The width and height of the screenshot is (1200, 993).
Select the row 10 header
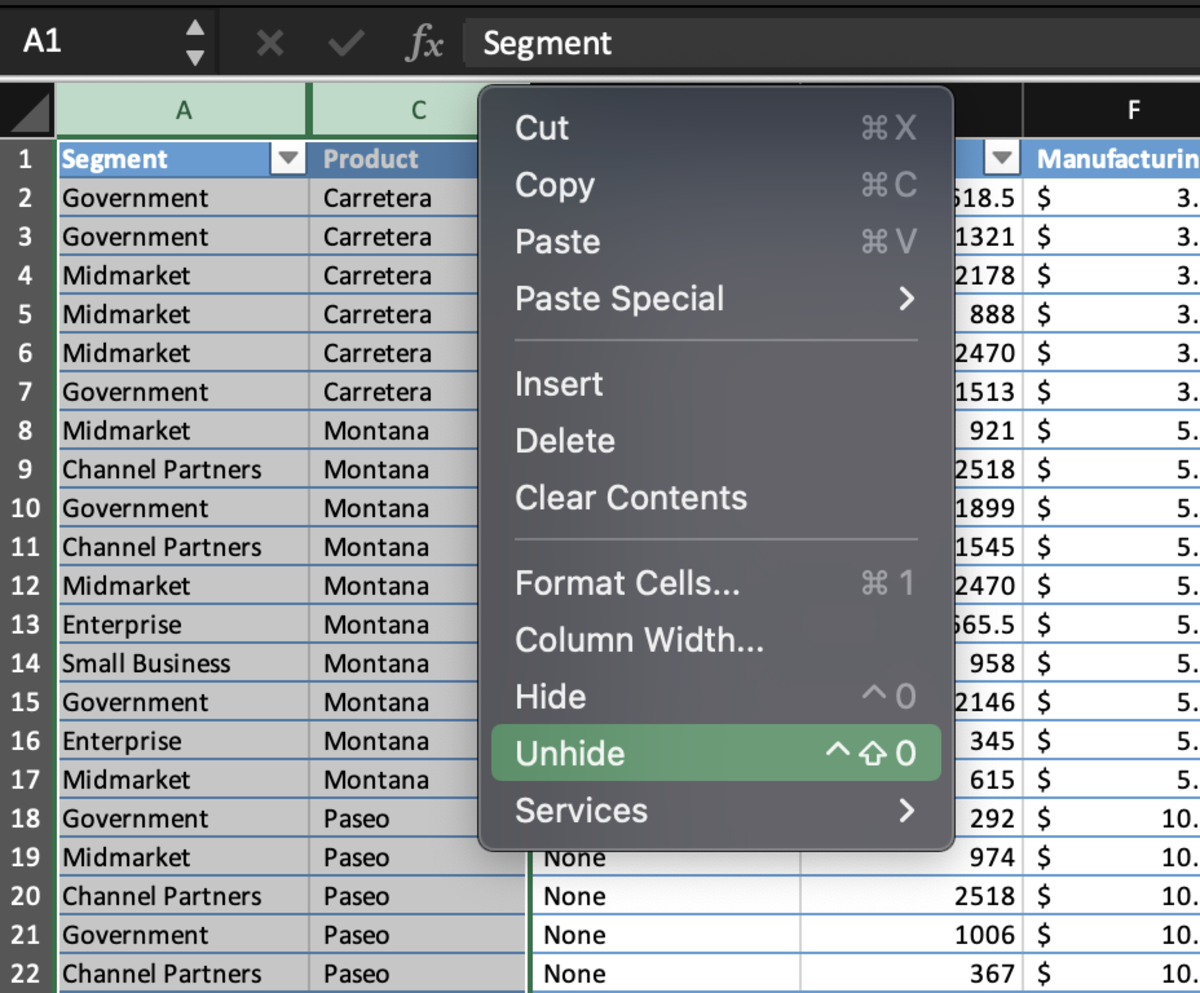click(x=25, y=508)
